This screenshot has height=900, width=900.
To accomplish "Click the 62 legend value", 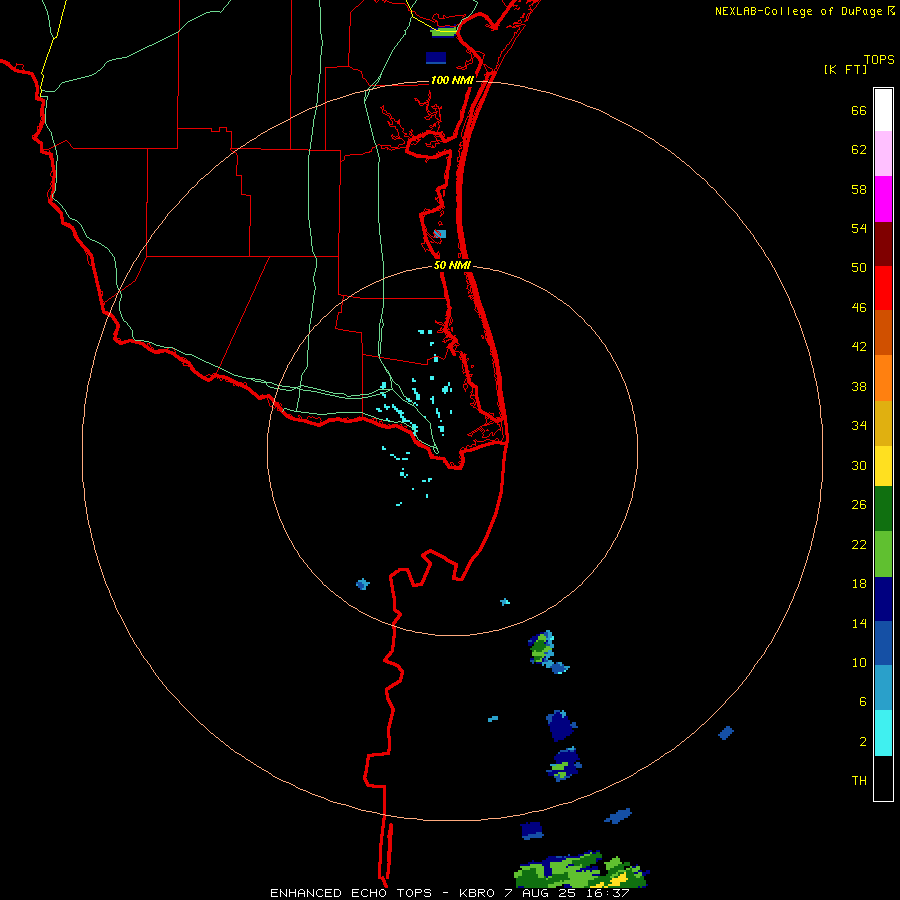I will (859, 150).
